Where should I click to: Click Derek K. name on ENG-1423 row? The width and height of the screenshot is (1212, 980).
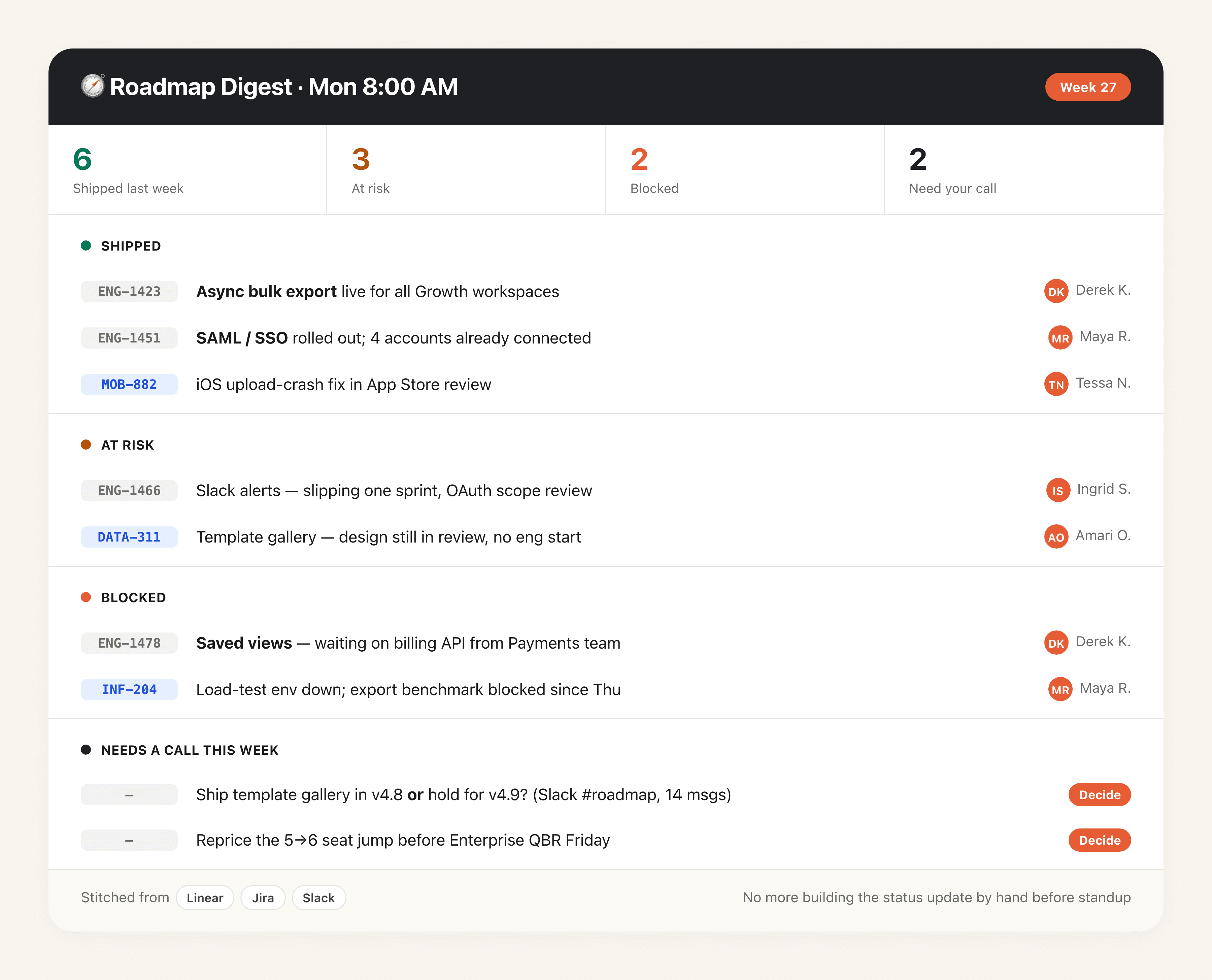tap(1103, 290)
